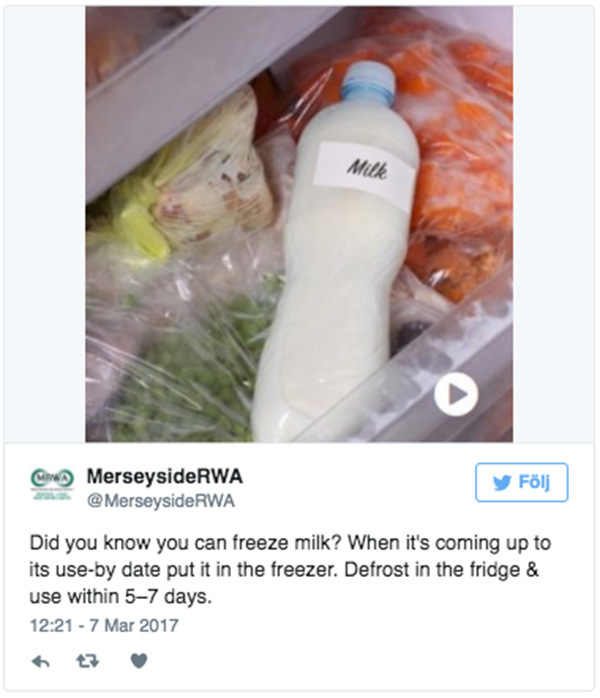Visit the @MerseysideRWA handle link
Image resolution: width=600 pixels, height=698 pixels.
click(x=161, y=501)
